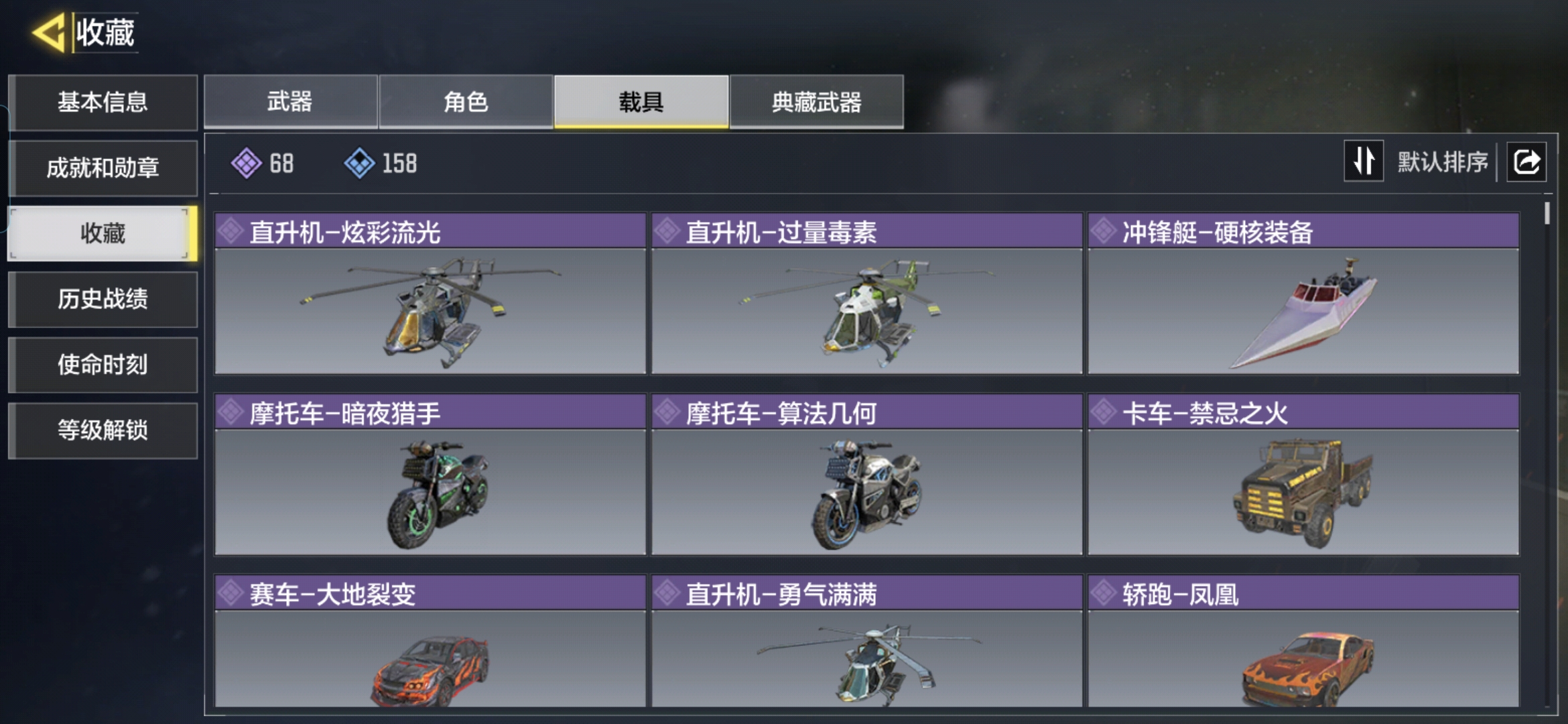Open the 典藏武器 tab

coord(816,102)
